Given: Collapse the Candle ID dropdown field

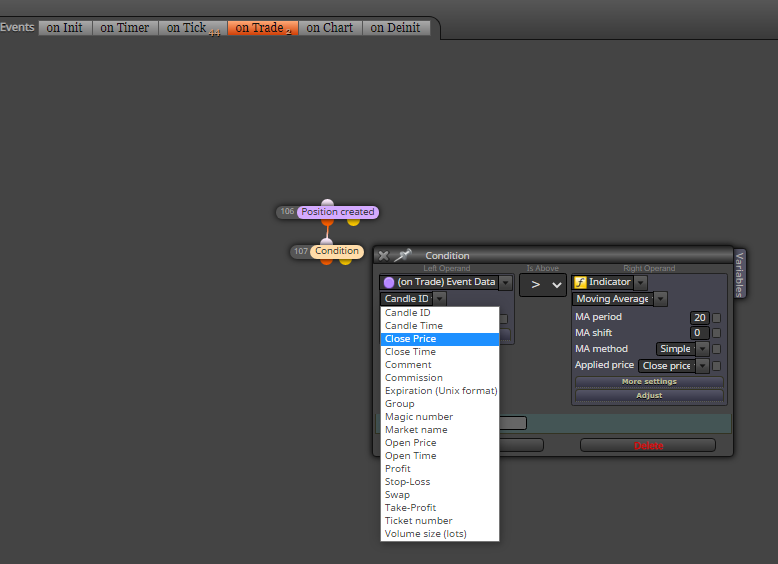Looking at the screenshot, I should 413,299.
